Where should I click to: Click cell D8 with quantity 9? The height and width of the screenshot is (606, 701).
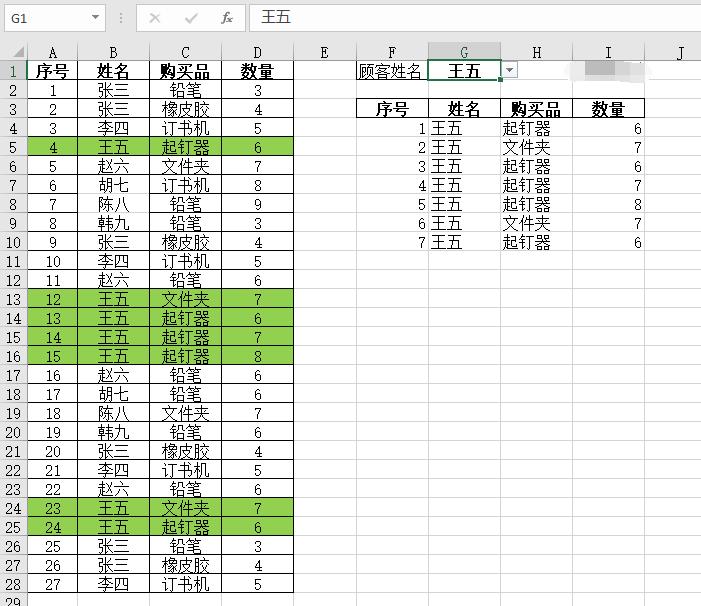point(258,204)
